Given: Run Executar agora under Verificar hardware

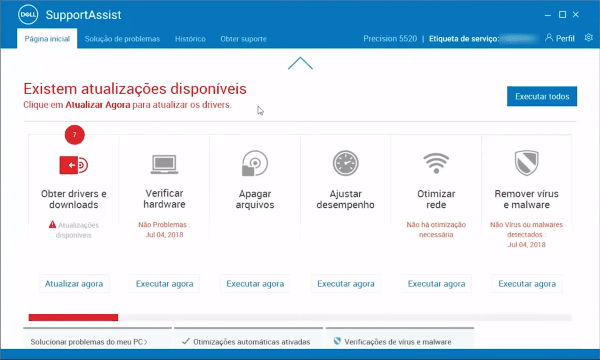Looking at the screenshot, I should [x=165, y=284].
